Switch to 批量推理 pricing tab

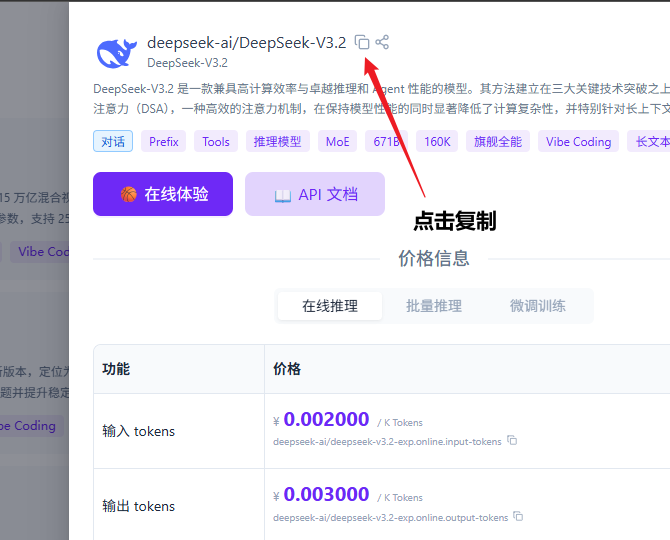click(x=434, y=306)
